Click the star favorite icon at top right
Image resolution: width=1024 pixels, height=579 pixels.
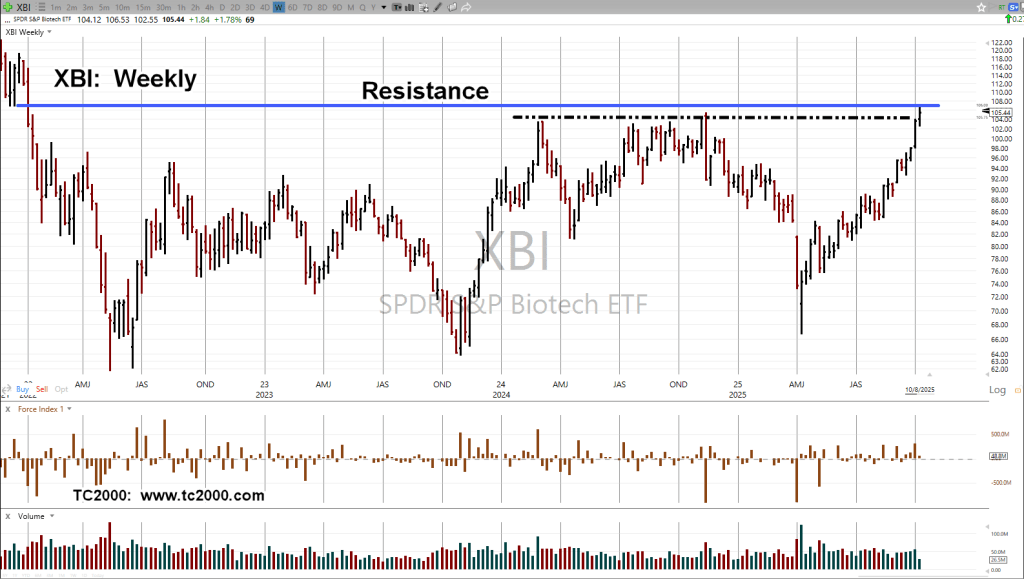pos(981,7)
